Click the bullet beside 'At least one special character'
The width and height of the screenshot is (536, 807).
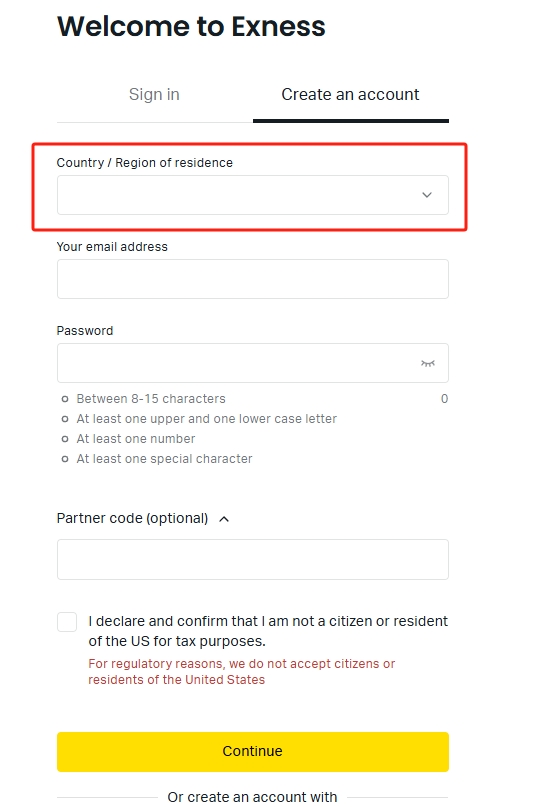point(65,459)
